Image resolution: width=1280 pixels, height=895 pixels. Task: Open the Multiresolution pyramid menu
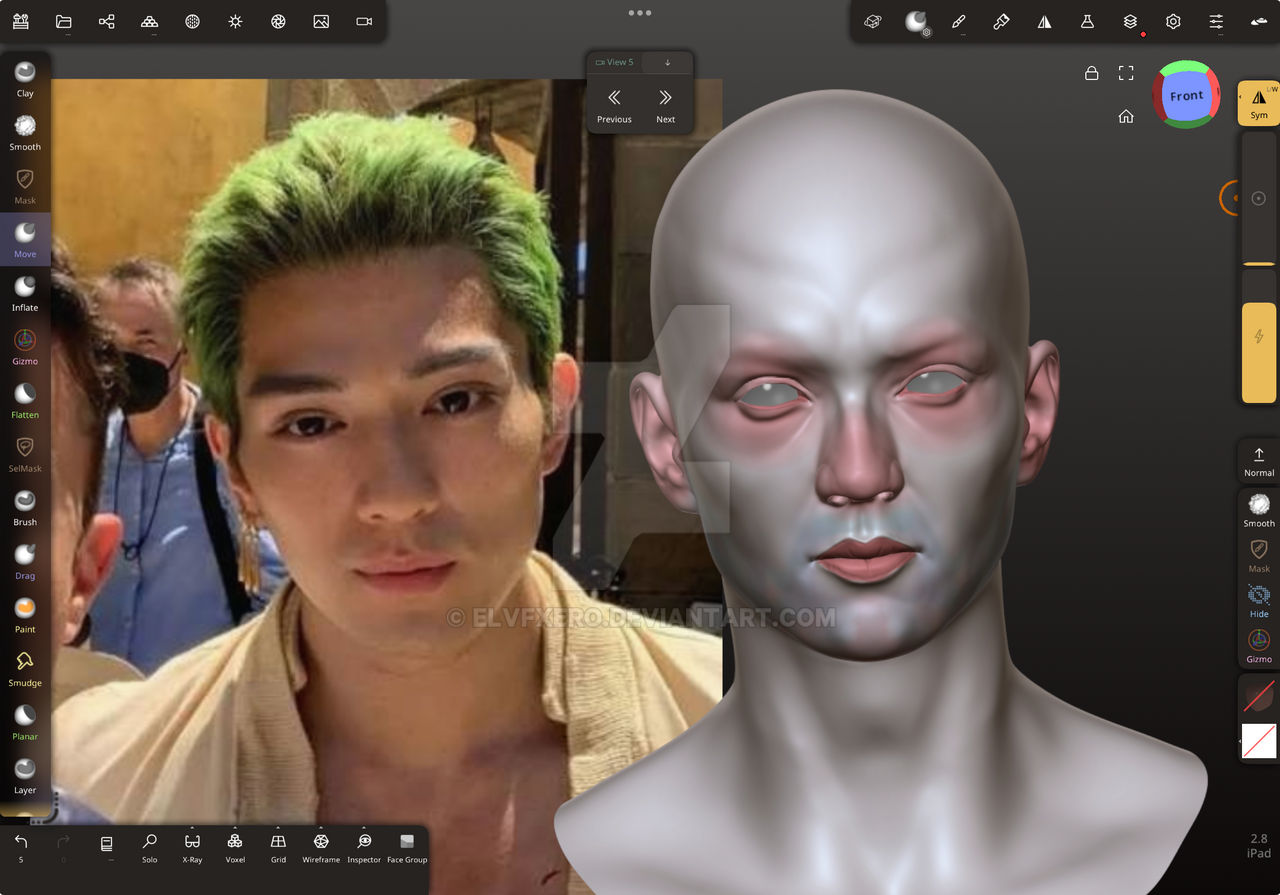(149, 21)
